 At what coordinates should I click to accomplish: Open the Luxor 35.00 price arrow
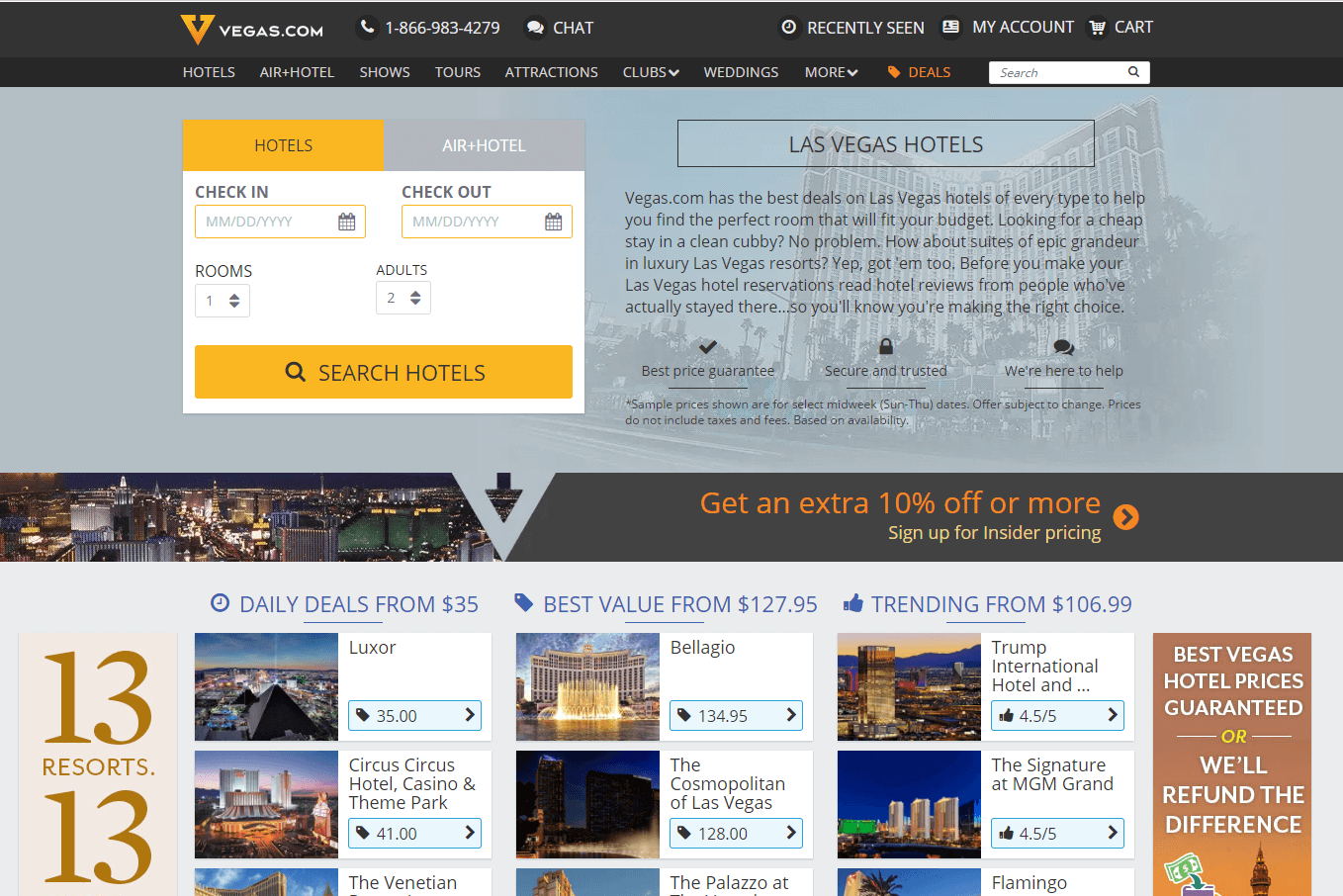(x=470, y=715)
